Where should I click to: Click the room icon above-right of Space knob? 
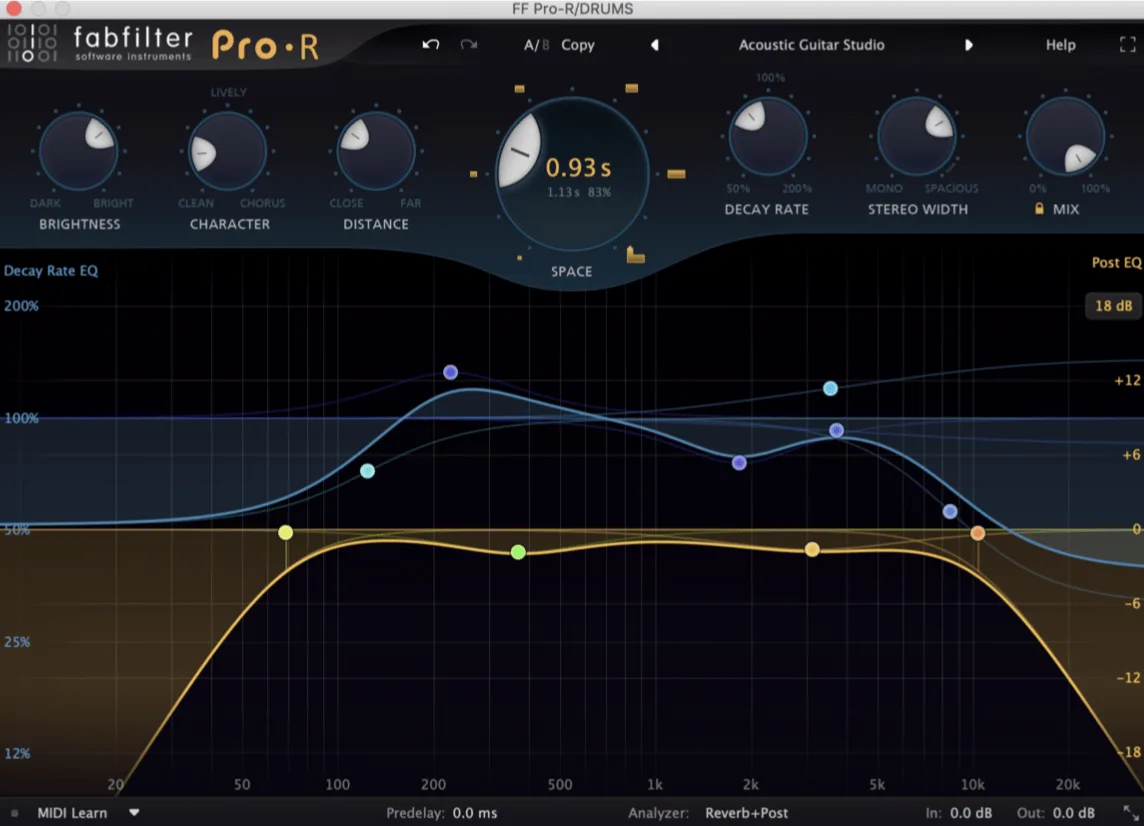632,88
